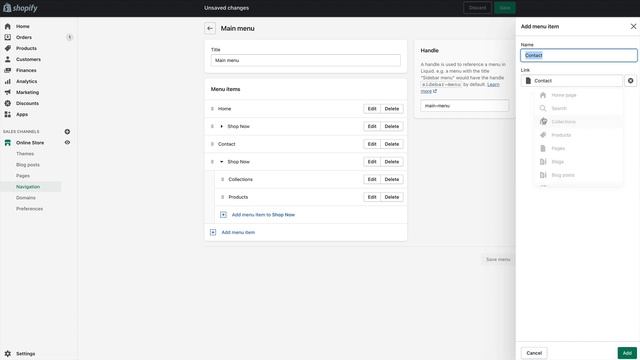Click the Discounts icon
Screen dimensions: 640x360
point(7,103)
